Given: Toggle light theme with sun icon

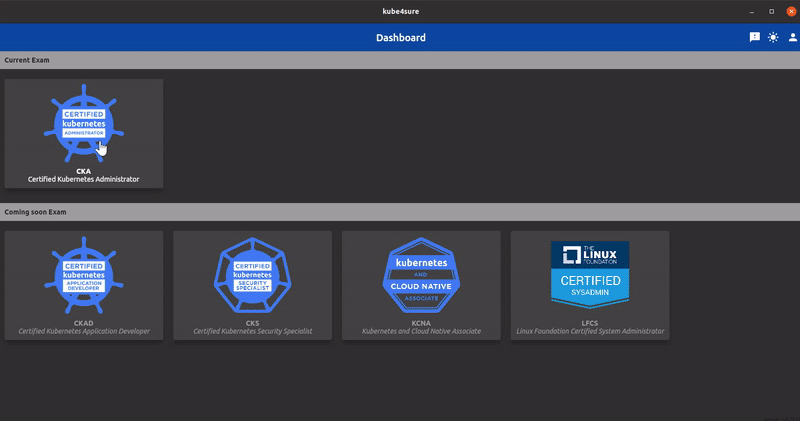Looking at the screenshot, I should coord(773,37).
